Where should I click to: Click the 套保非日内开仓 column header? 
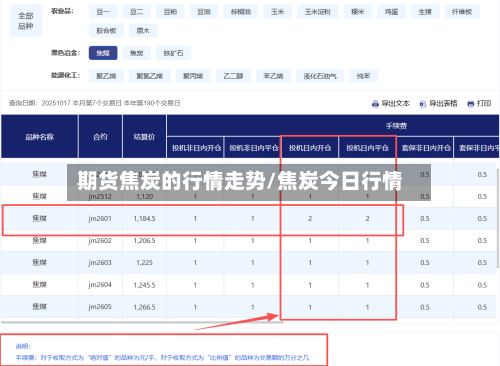pos(426,148)
